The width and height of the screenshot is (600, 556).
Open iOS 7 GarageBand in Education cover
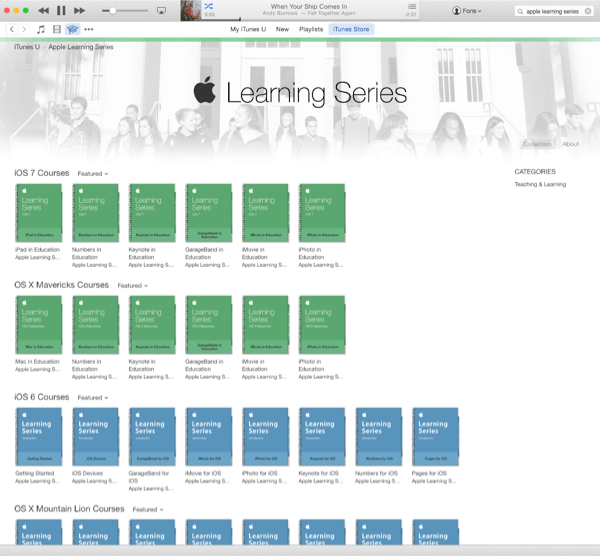point(209,213)
